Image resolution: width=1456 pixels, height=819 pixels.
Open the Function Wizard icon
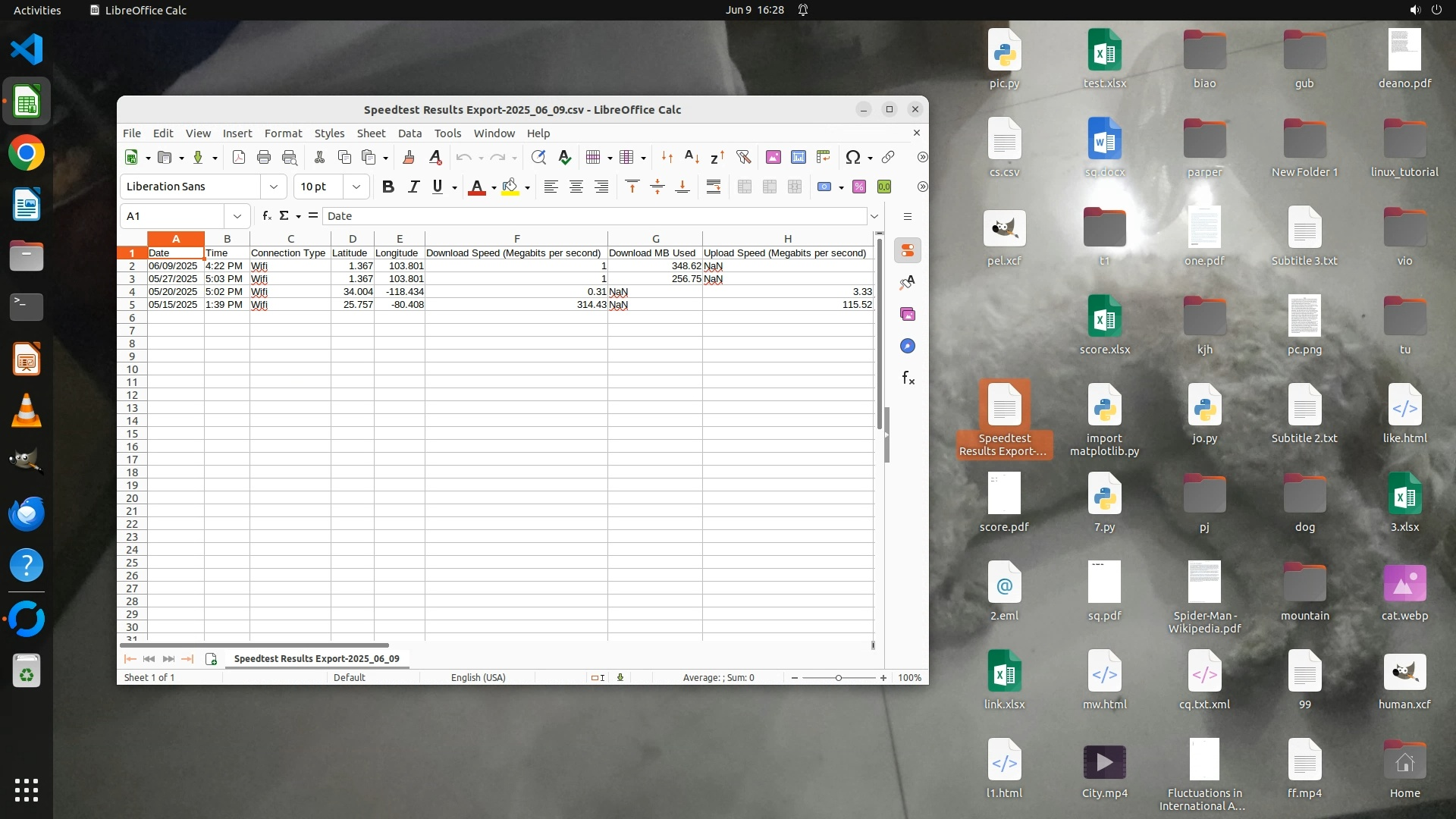tap(266, 216)
